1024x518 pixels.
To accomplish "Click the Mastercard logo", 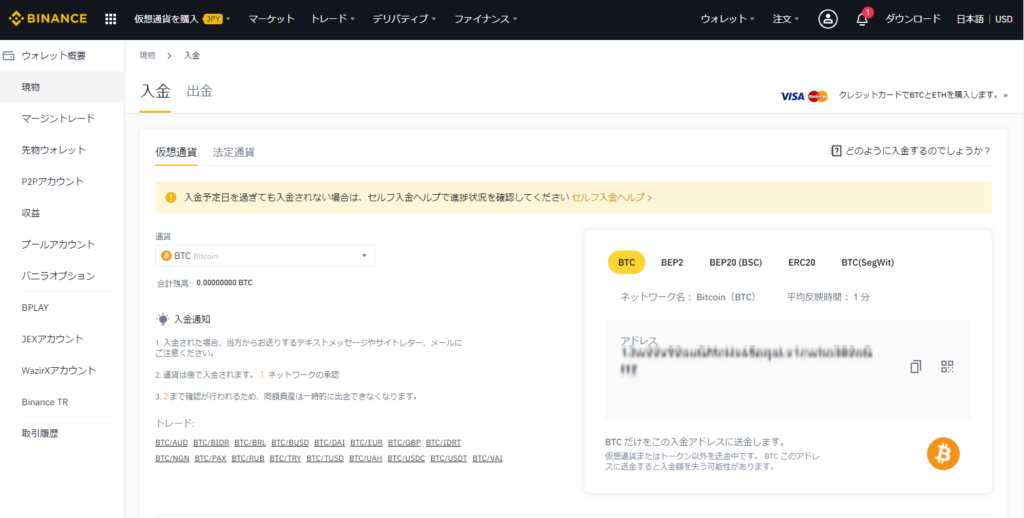I will pyautogui.click(x=818, y=96).
